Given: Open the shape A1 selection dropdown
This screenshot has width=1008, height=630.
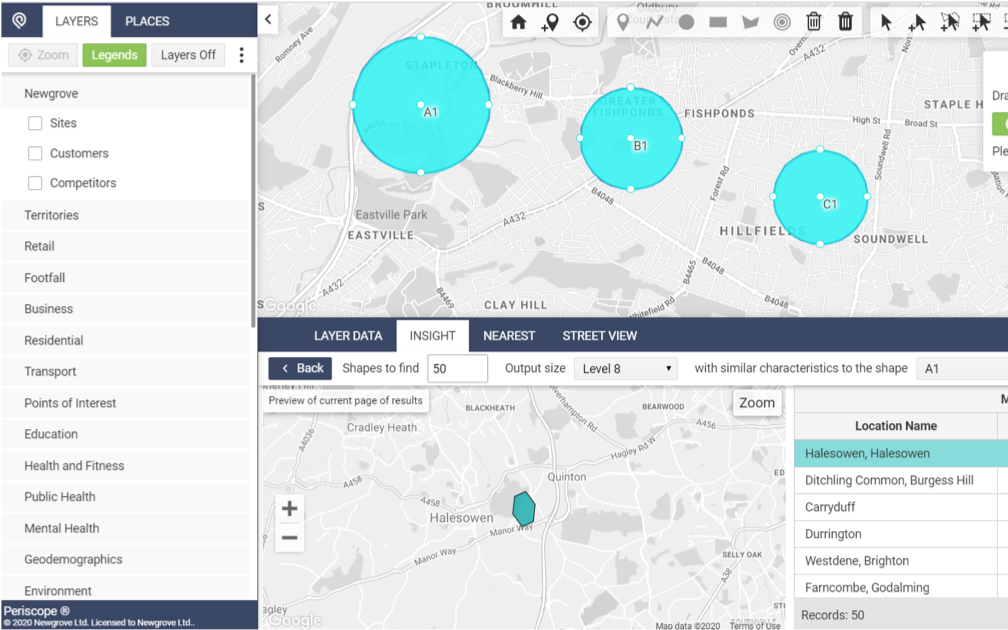Looking at the screenshot, I should click(x=962, y=368).
